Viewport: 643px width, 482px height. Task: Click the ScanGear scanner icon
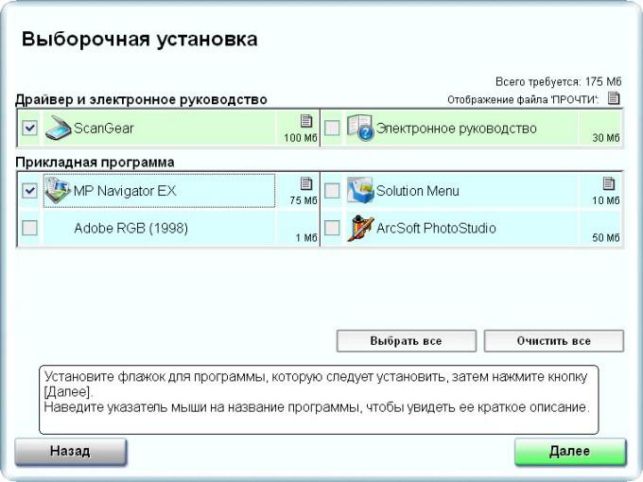point(58,128)
